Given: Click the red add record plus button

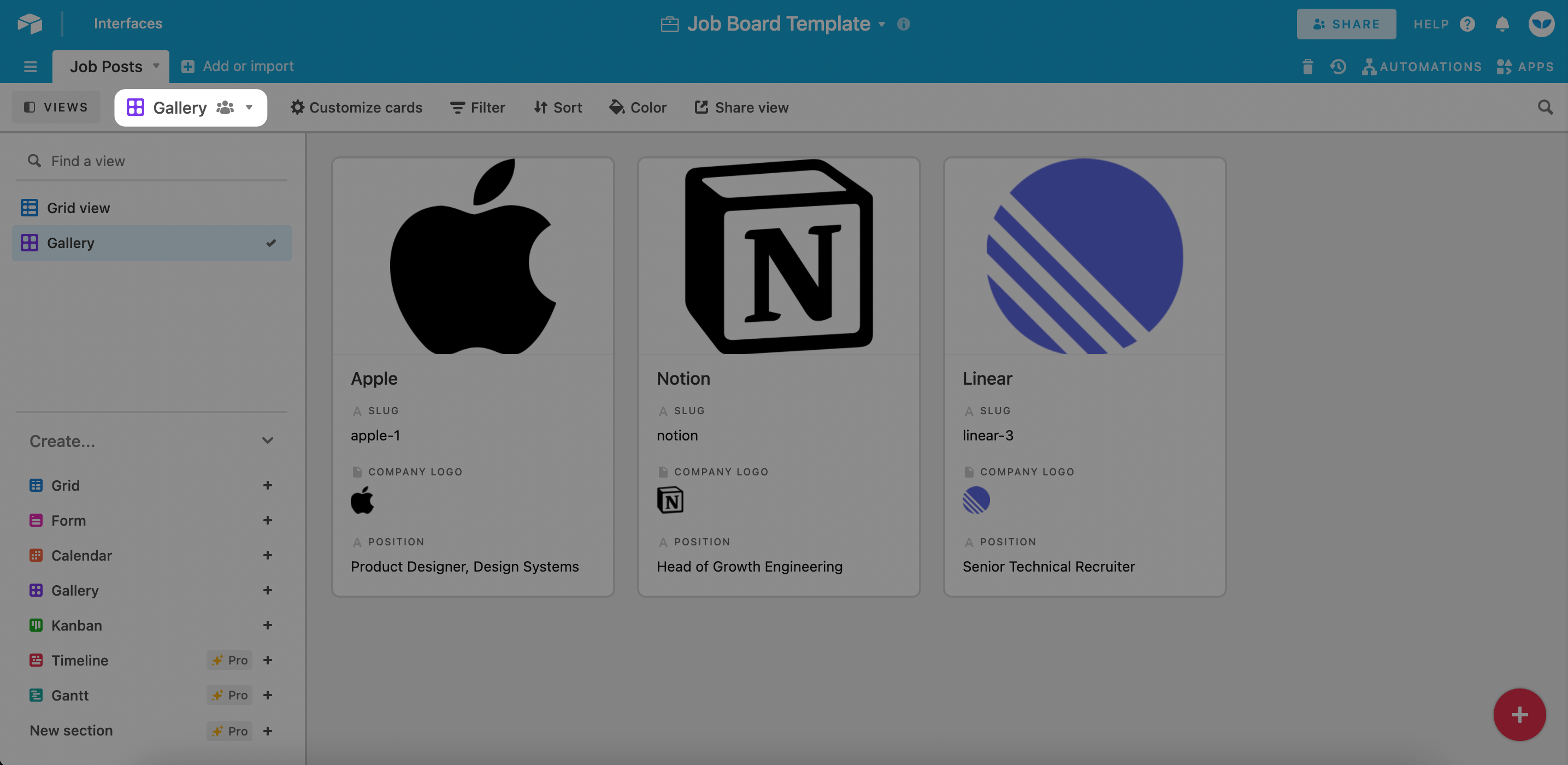Looking at the screenshot, I should tap(1519, 714).
